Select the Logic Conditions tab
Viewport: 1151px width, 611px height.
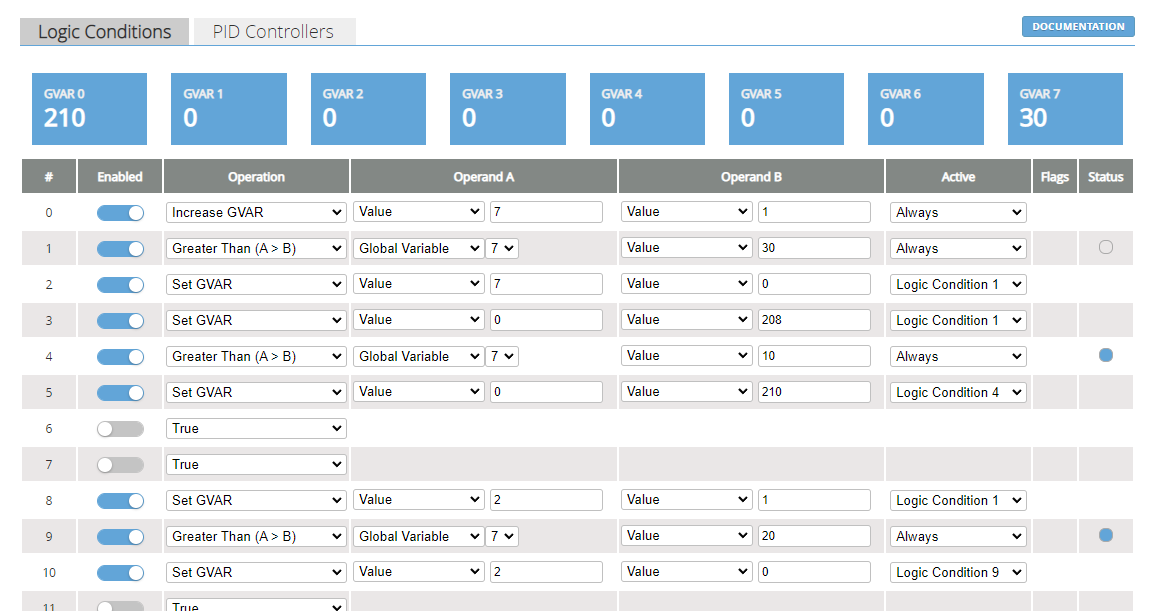click(103, 31)
